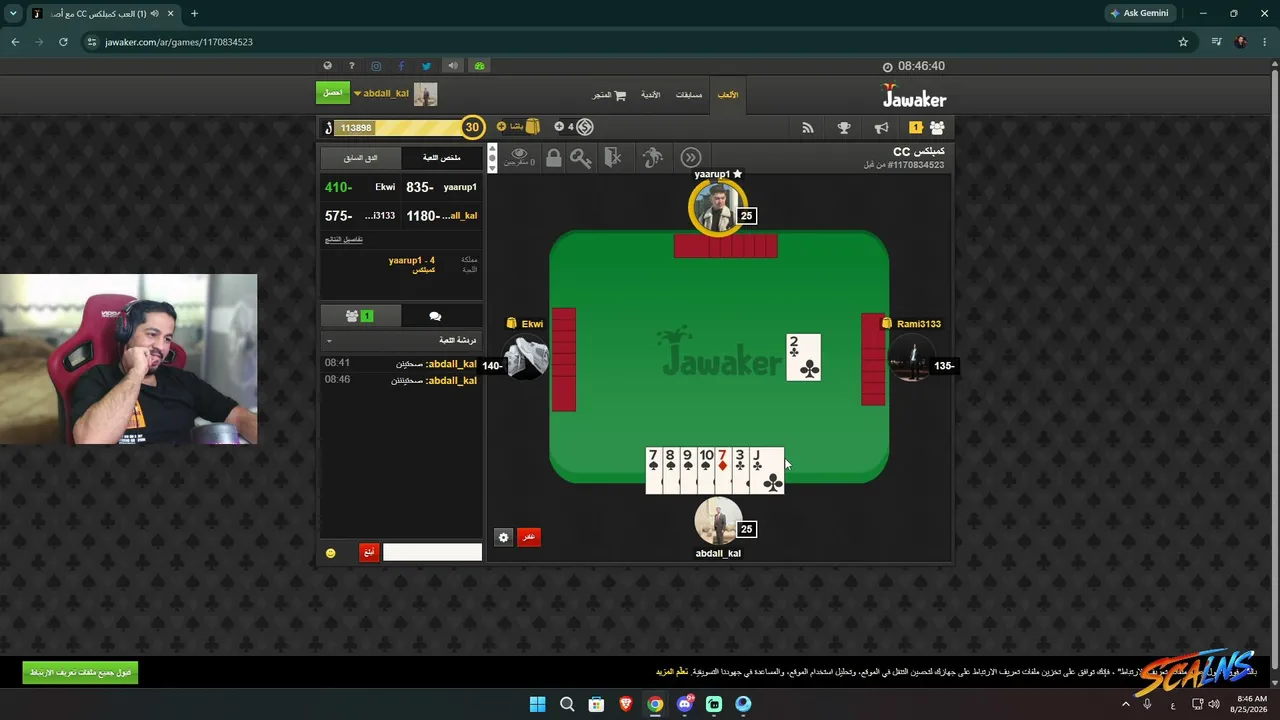This screenshot has height=720, width=1280.
Task: Open the trophy leaderboard icon
Action: [844, 128]
